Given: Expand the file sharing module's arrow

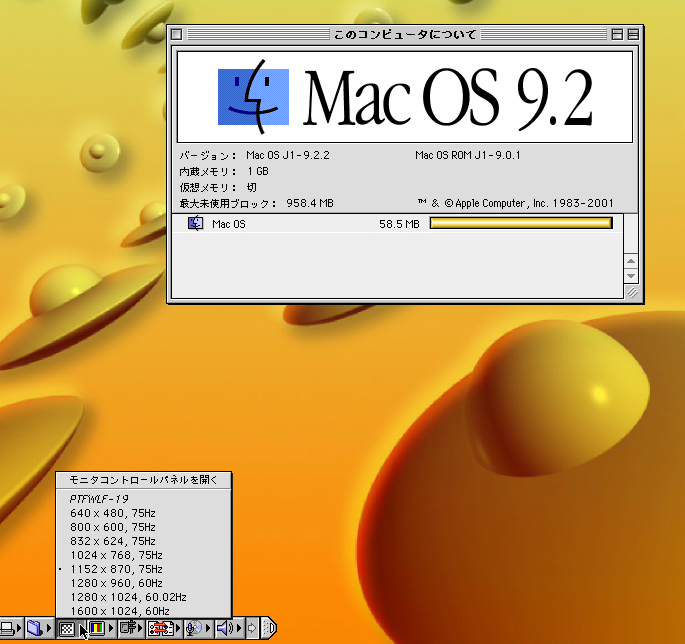Looking at the screenshot, I should (x=48, y=629).
